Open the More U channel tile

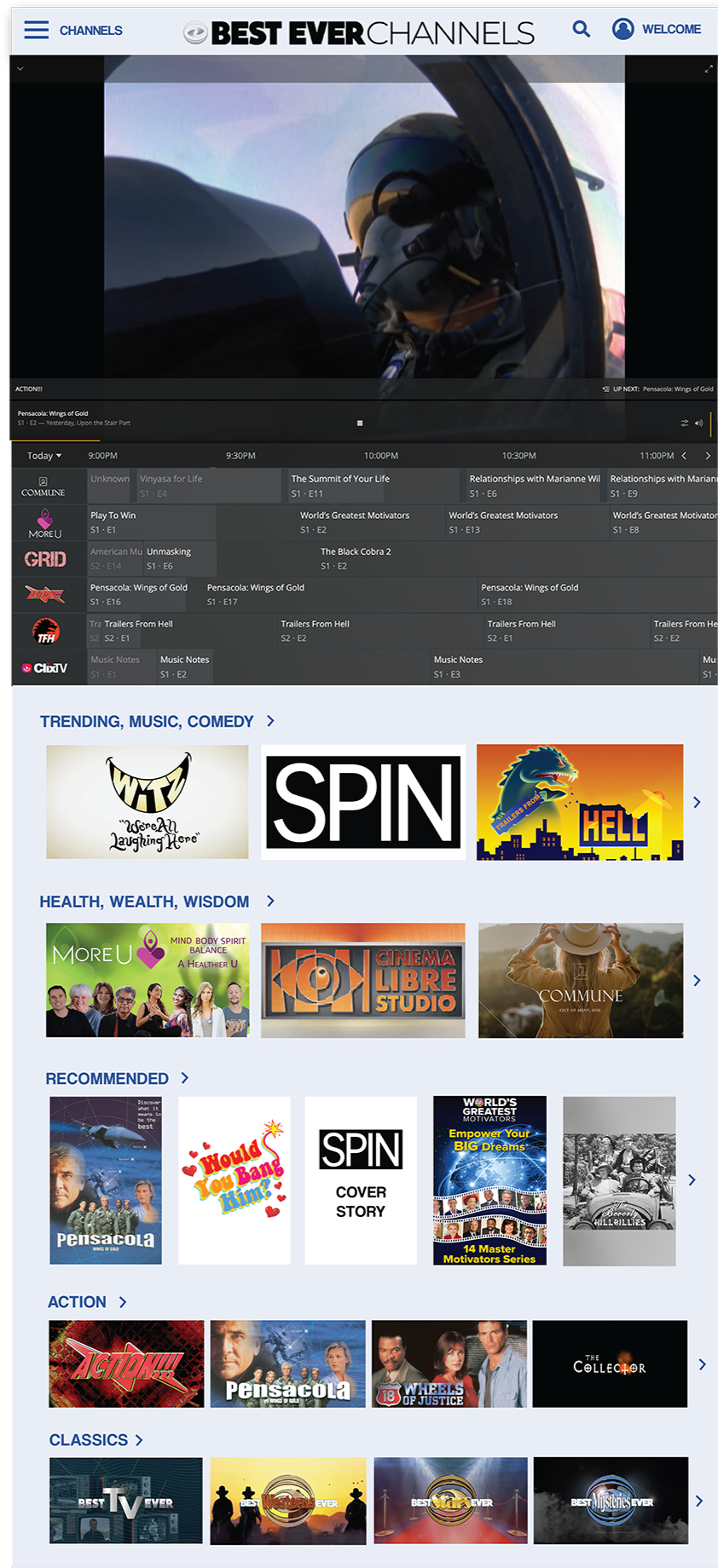(x=148, y=980)
